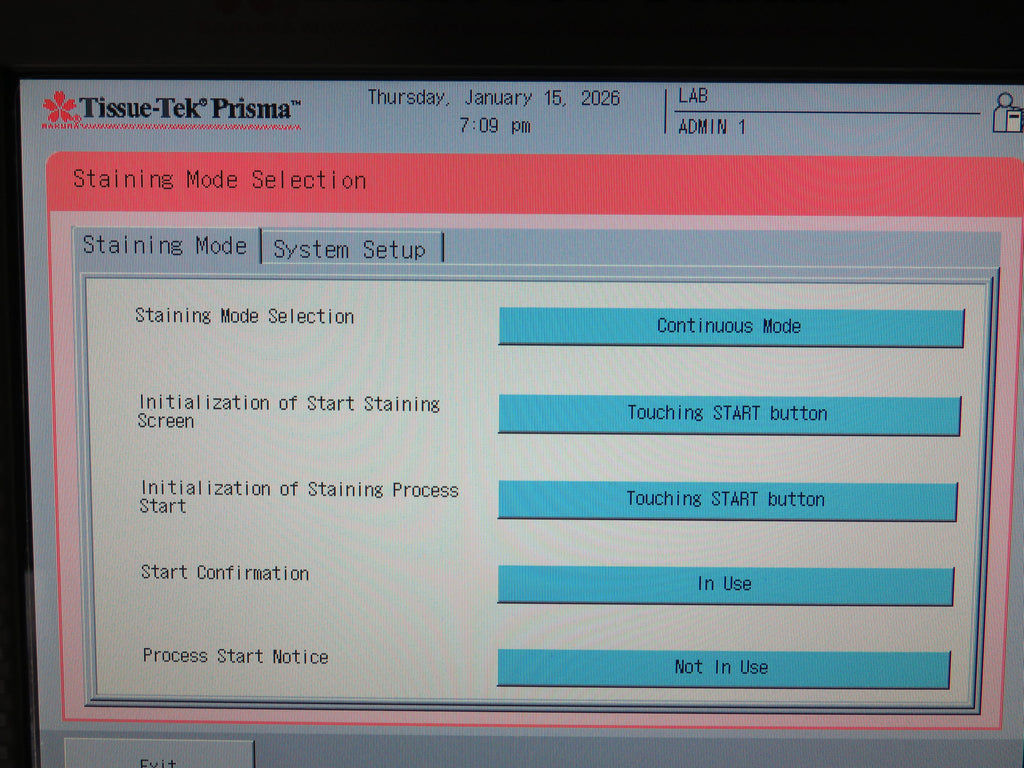Toggle Process Start Notice 'Not In Use' setting

[722, 668]
